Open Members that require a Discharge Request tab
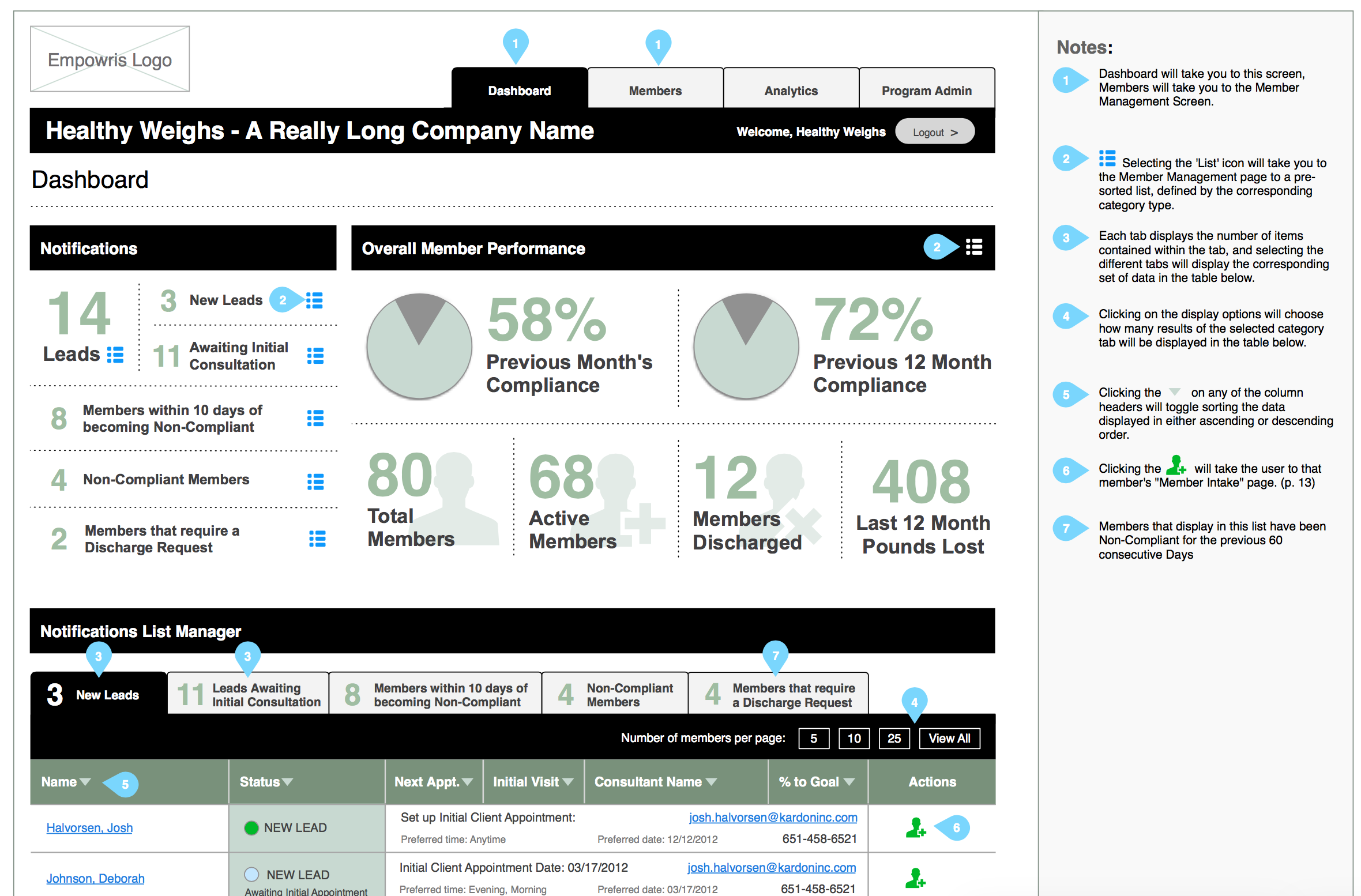The width and height of the screenshot is (1361, 896). point(779,694)
